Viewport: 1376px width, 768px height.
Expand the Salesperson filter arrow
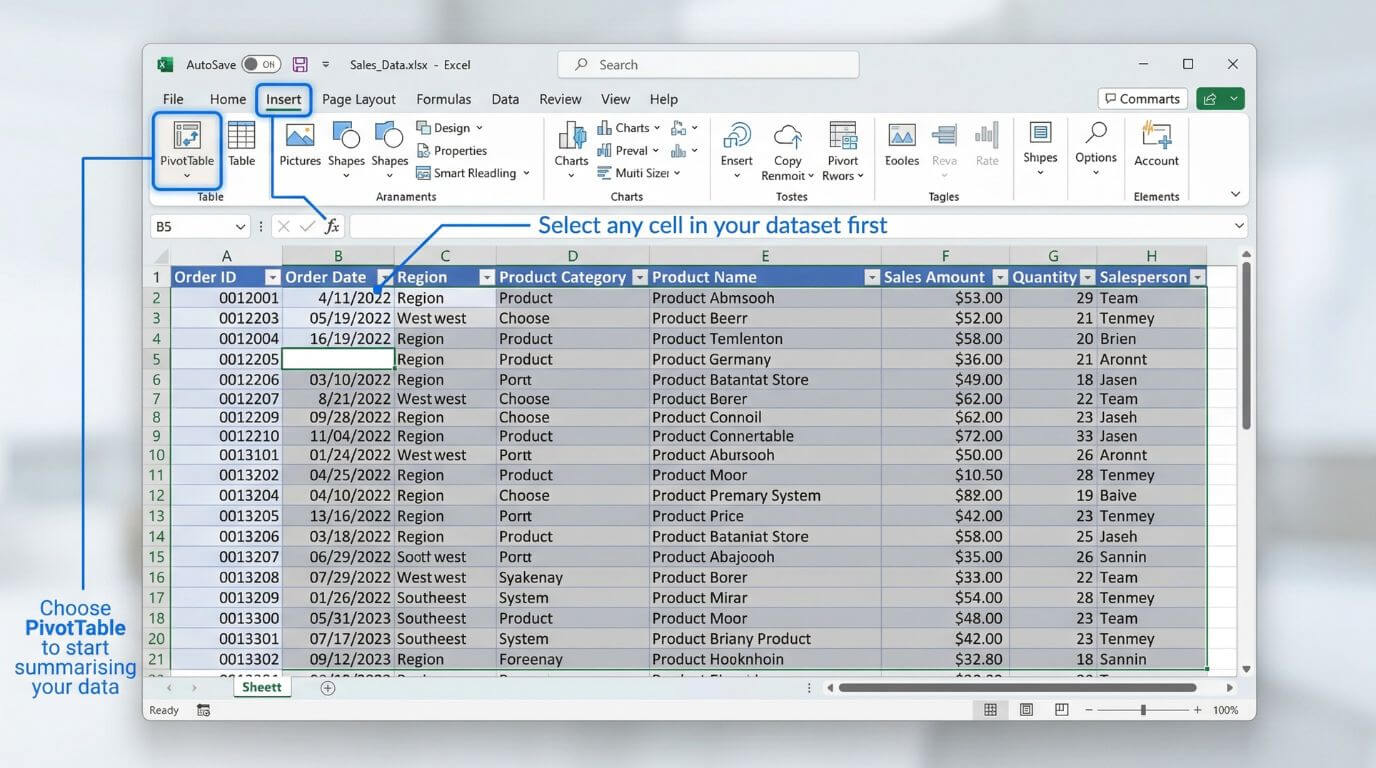pyautogui.click(x=1197, y=277)
